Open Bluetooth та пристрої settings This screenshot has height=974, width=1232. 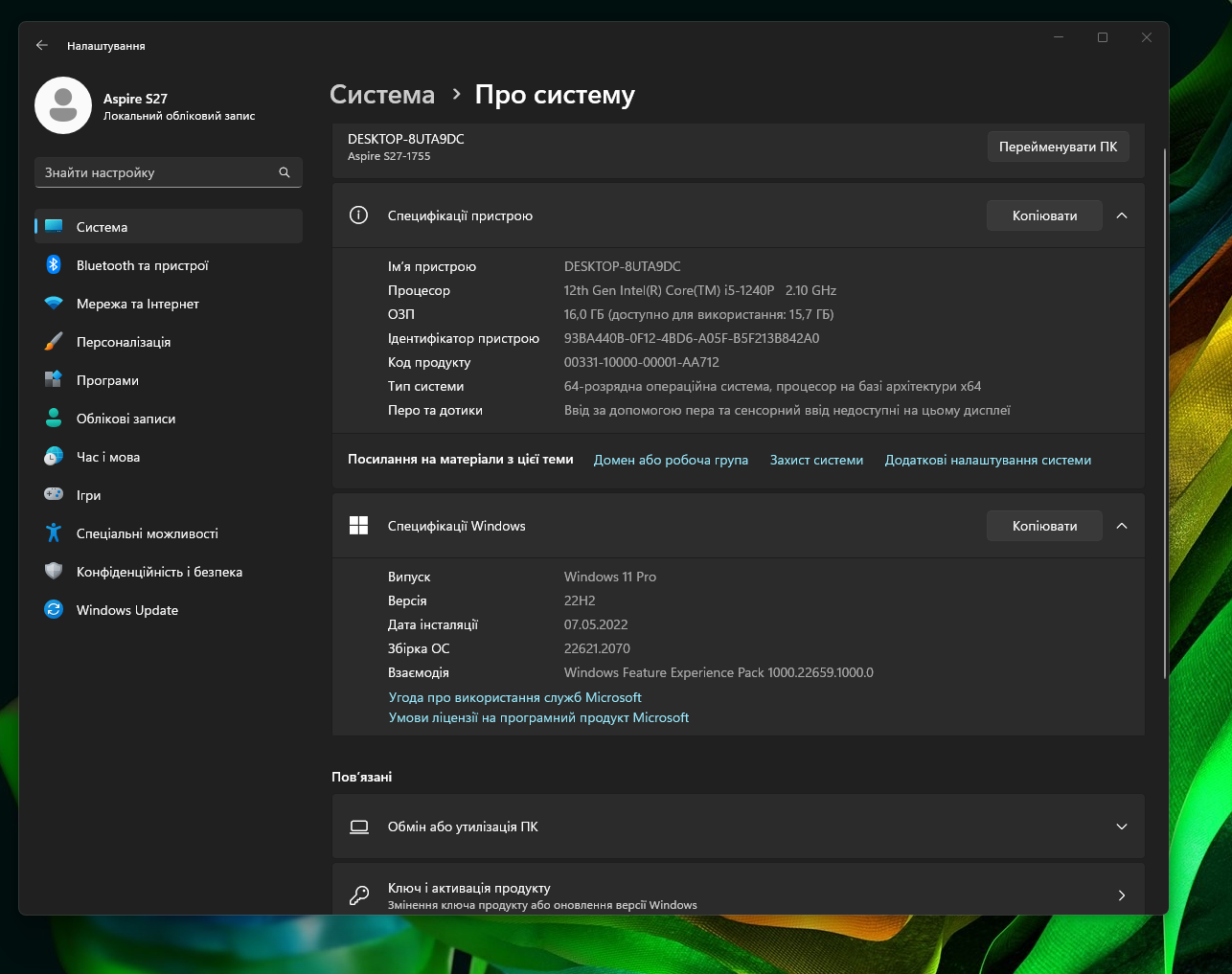pyautogui.click(x=169, y=265)
